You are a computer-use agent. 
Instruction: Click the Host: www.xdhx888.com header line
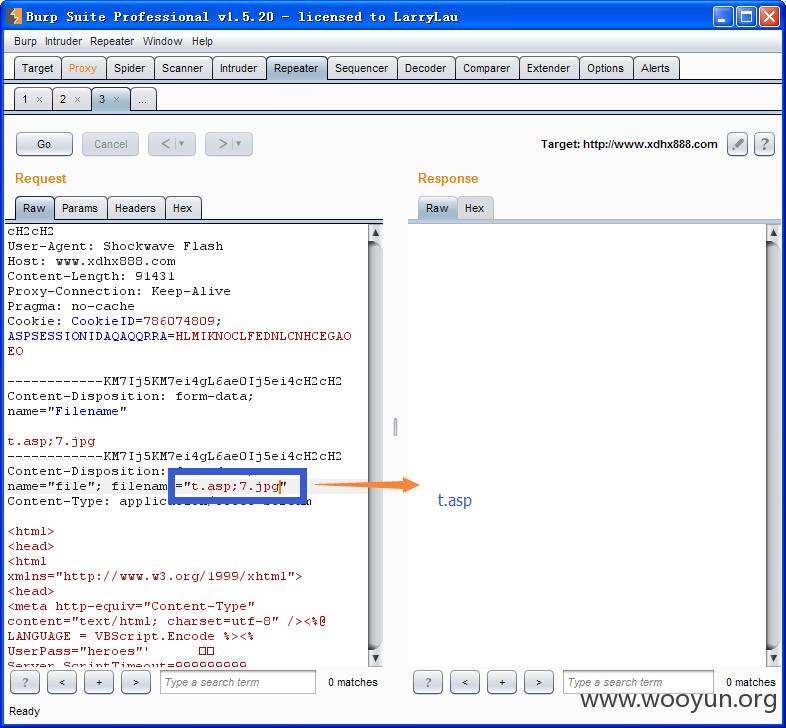click(91, 261)
